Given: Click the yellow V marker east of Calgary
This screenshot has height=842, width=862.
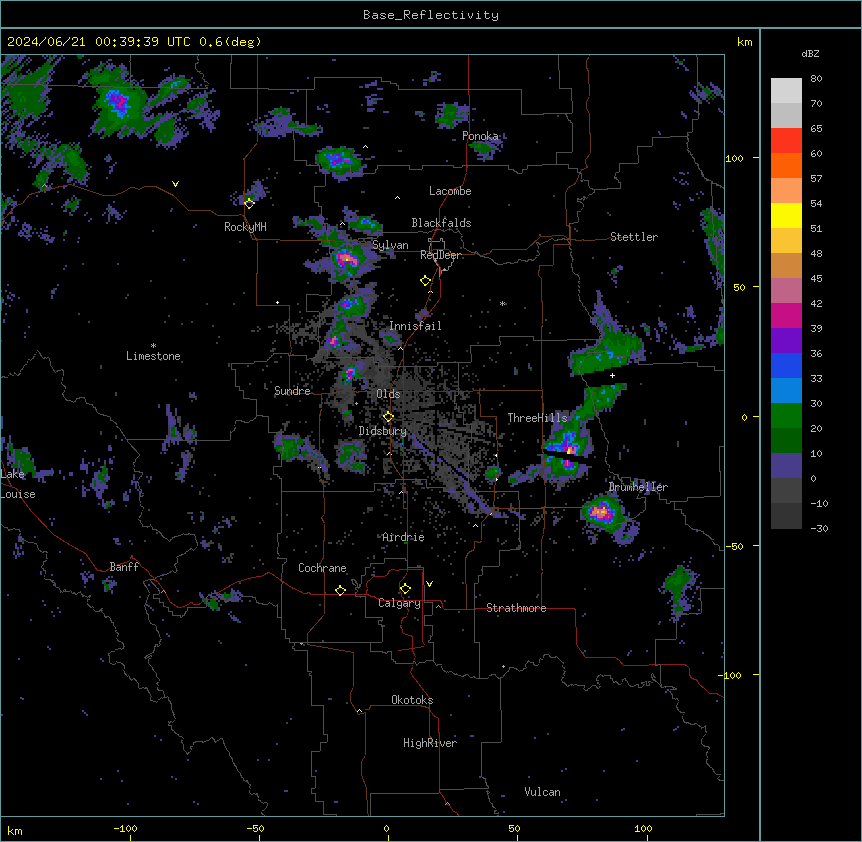Looking at the screenshot, I should [429, 584].
